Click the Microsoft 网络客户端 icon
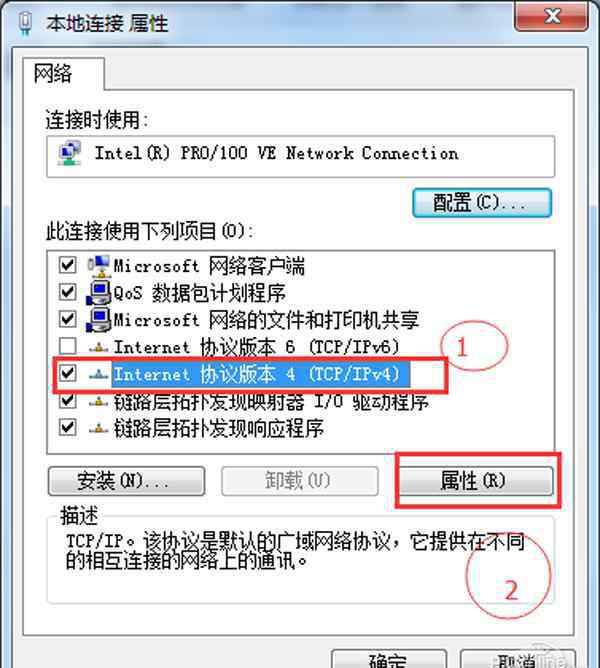The image size is (600, 668). [99, 266]
